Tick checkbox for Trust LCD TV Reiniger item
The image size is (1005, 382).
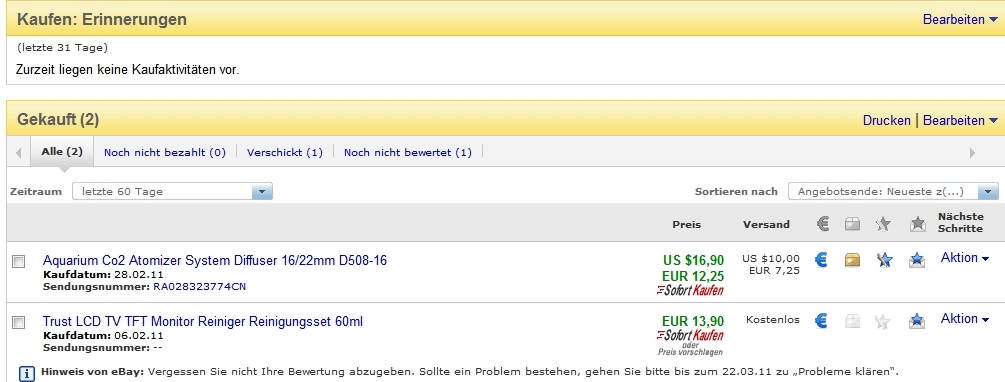(19, 322)
